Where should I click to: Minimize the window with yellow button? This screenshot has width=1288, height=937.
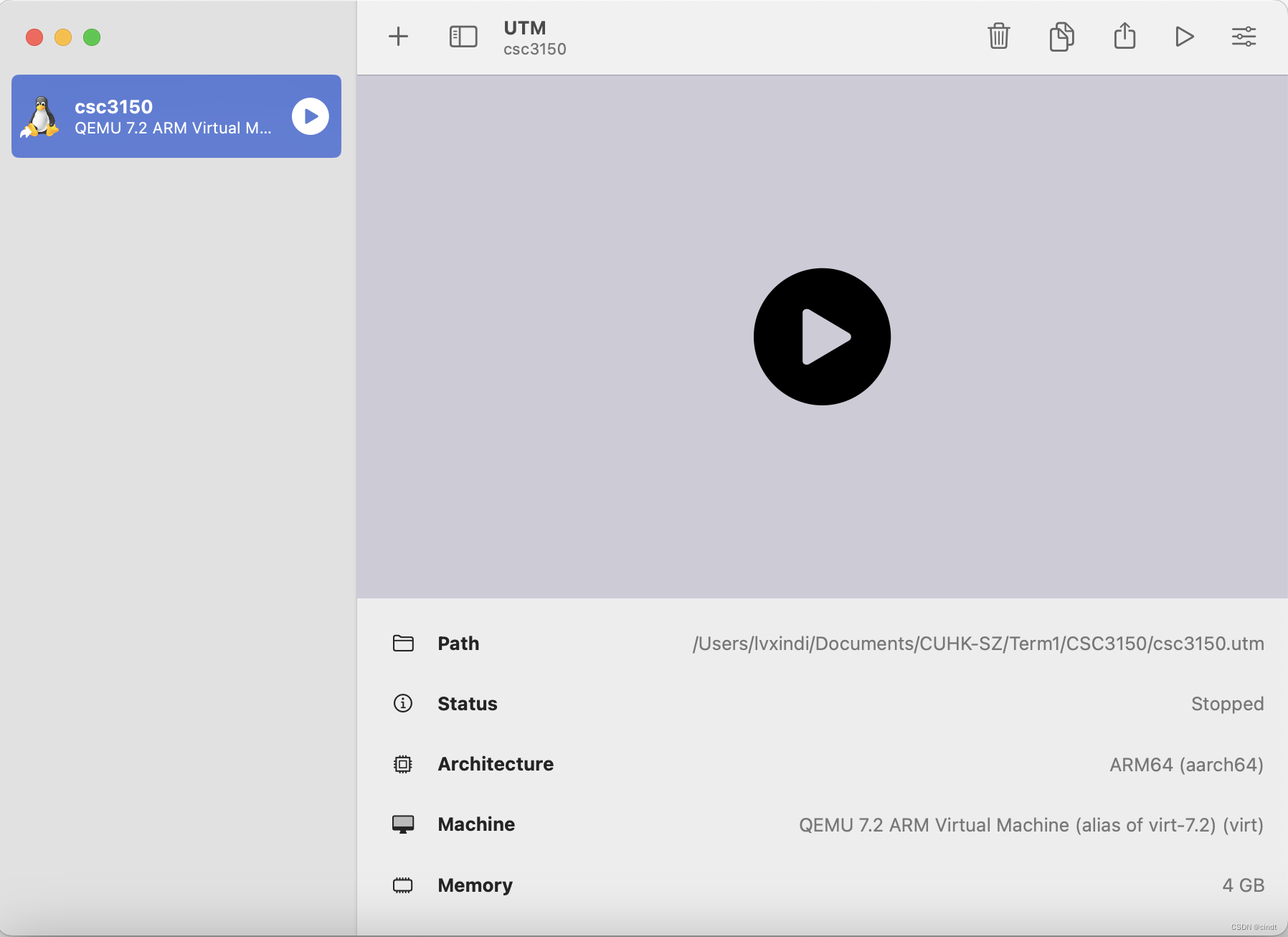coord(63,37)
